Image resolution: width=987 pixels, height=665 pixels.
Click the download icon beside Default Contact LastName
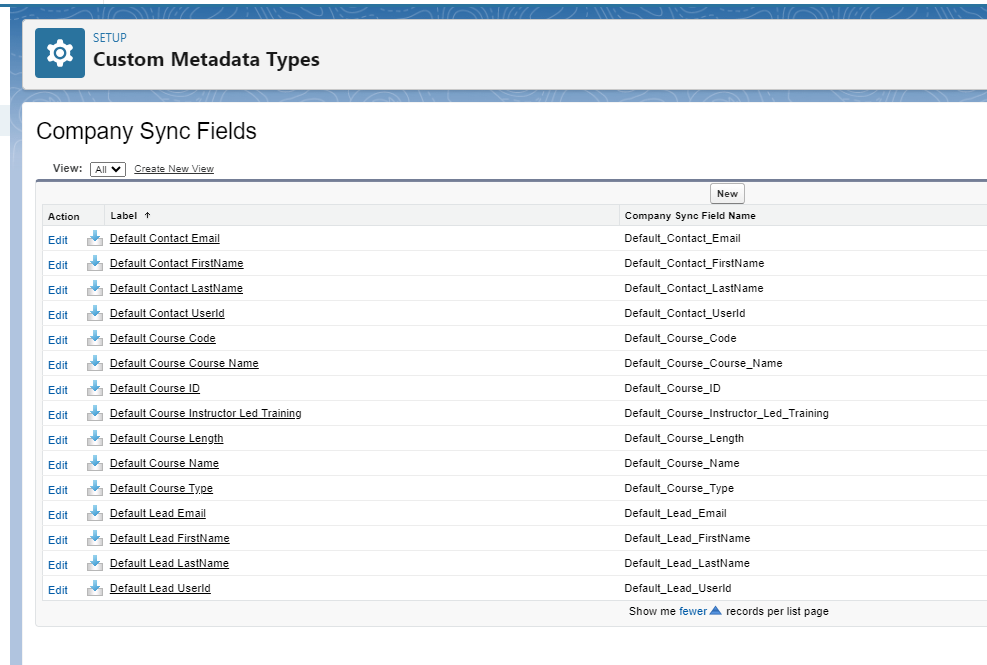(94, 289)
